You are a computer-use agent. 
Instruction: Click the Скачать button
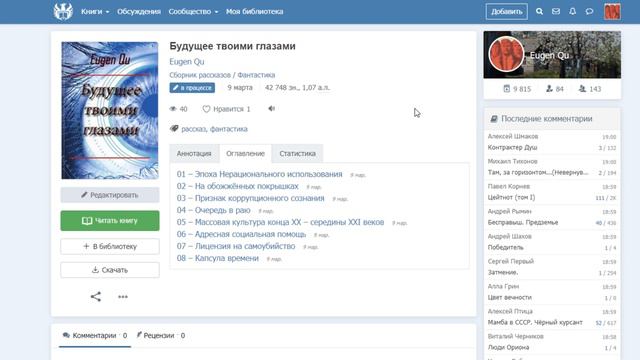pyautogui.click(x=110, y=270)
